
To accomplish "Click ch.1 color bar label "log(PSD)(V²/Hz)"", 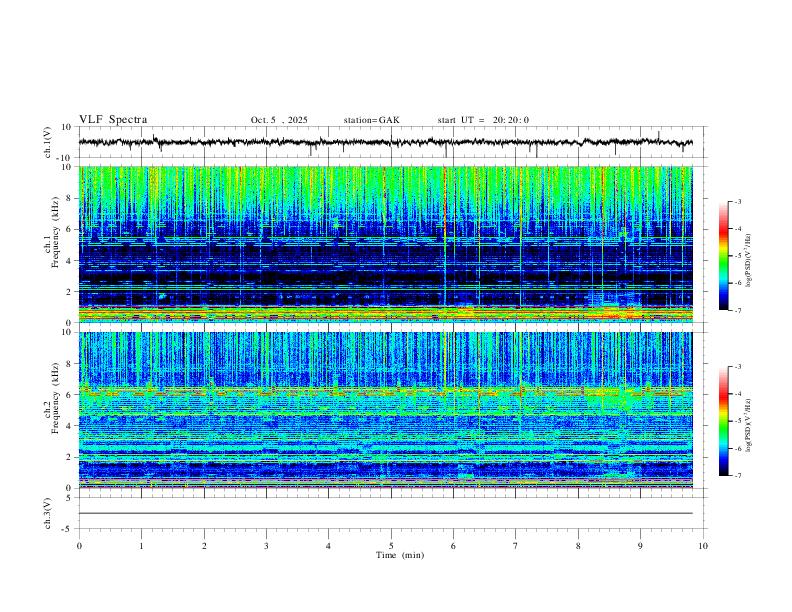I will [x=749, y=261].
